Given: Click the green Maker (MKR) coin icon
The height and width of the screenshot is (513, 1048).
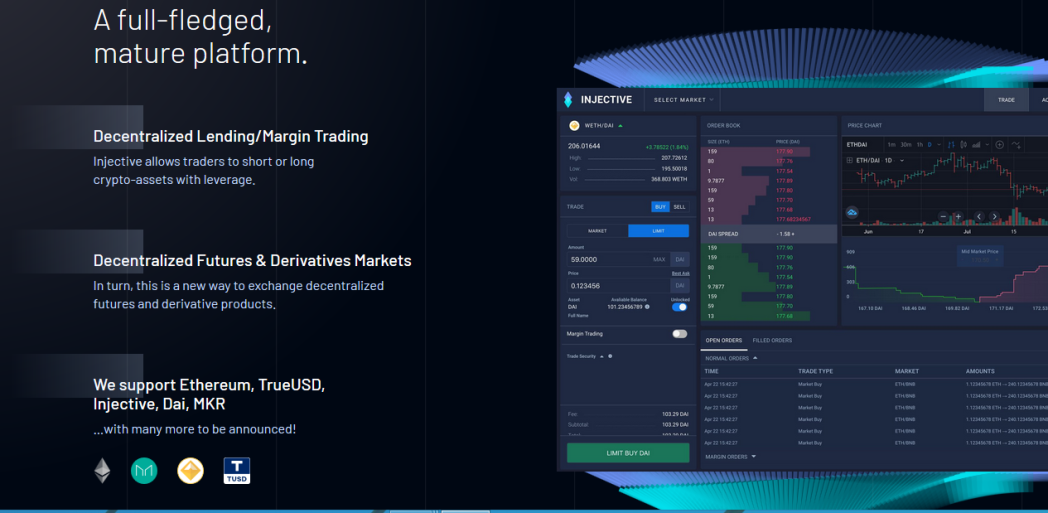Looking at the screenshot, I should point(144,471).
